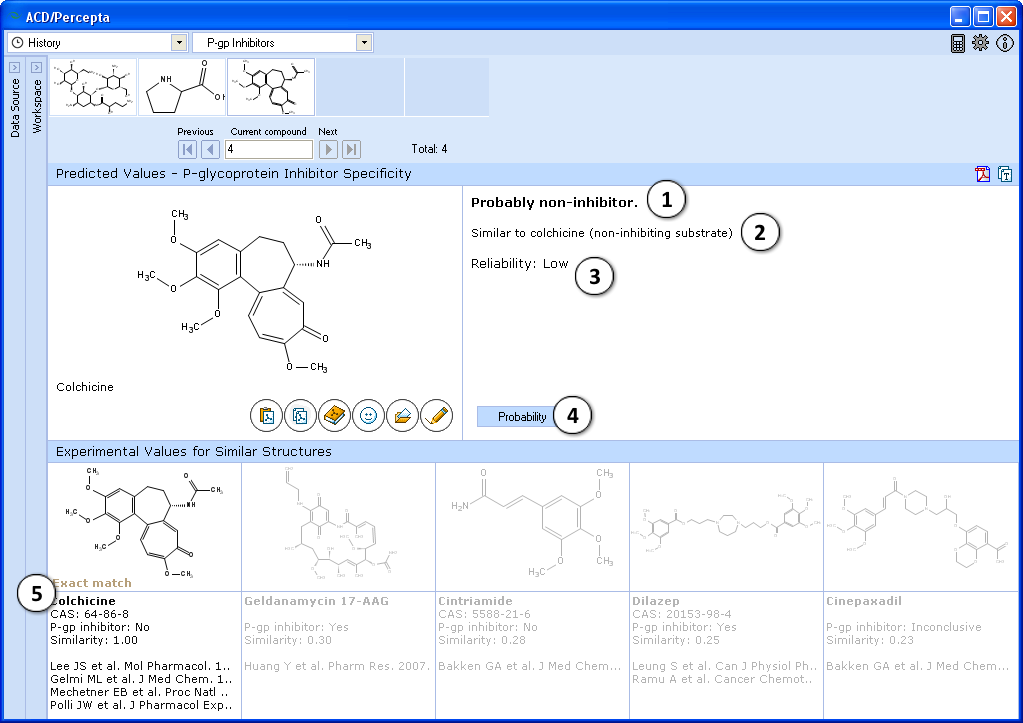Copy the predicted values as text
Screen dimensions: 1023x723
pyautogui.click(x=1005, y=174)
